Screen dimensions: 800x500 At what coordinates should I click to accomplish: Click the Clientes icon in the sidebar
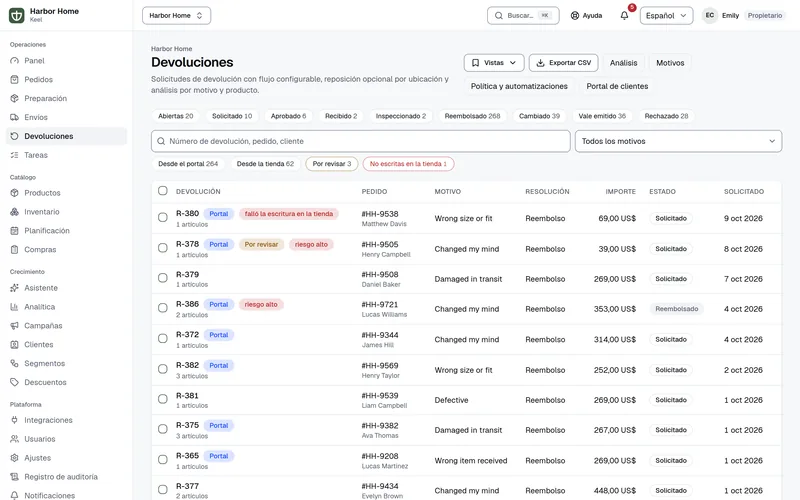[x=14, y=344]
